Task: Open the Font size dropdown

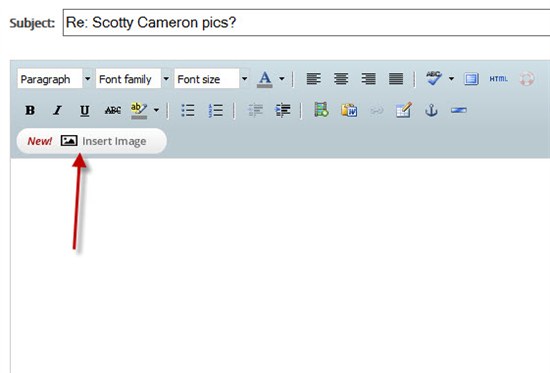Action: click(x=212, y=79)
